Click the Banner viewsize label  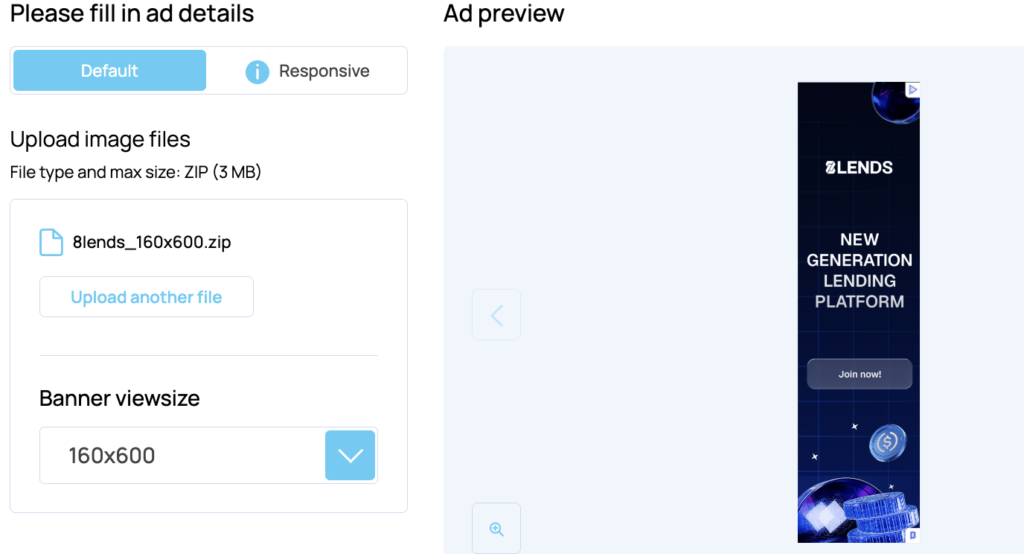click(119, 398)
